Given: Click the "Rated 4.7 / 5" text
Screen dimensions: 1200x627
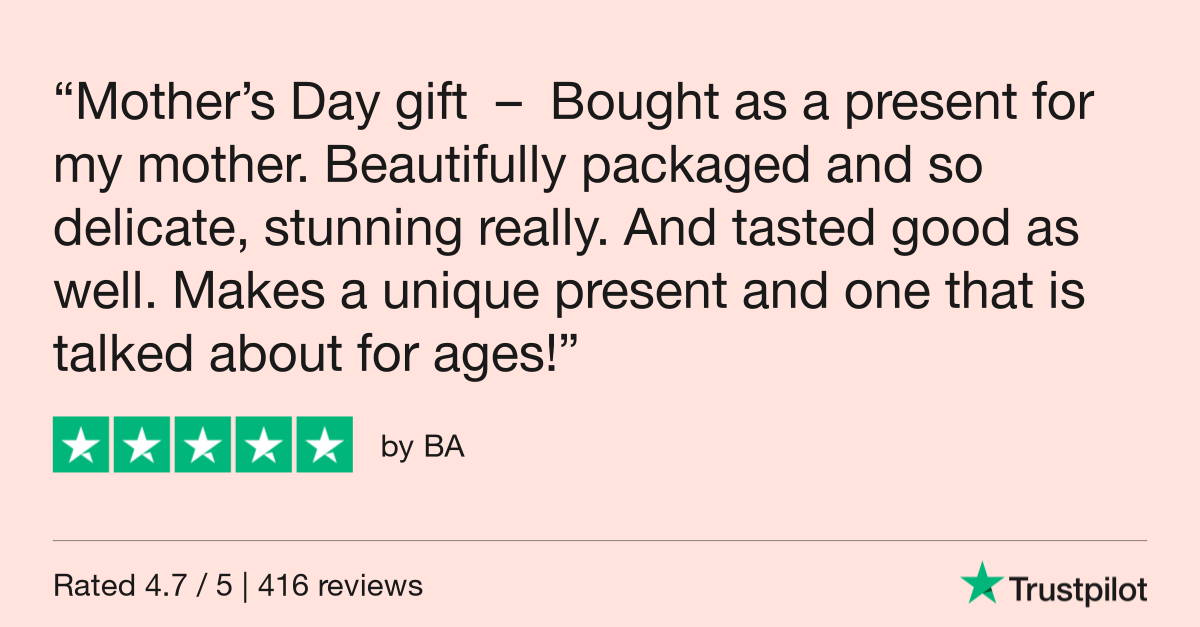Looking at the screenshot, I should tap(143, 585).
